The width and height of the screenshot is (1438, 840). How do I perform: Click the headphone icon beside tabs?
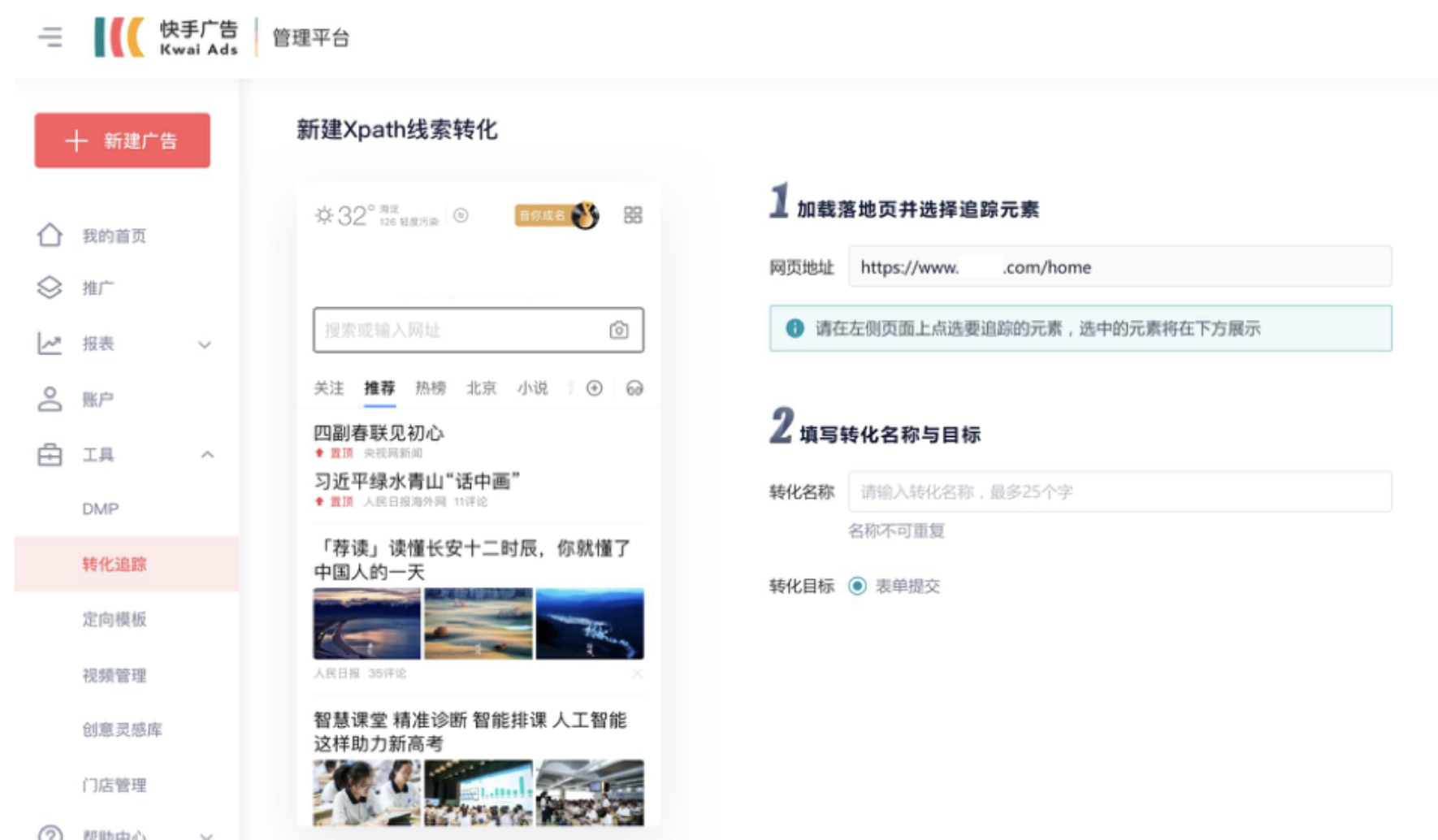click(635, 388)
